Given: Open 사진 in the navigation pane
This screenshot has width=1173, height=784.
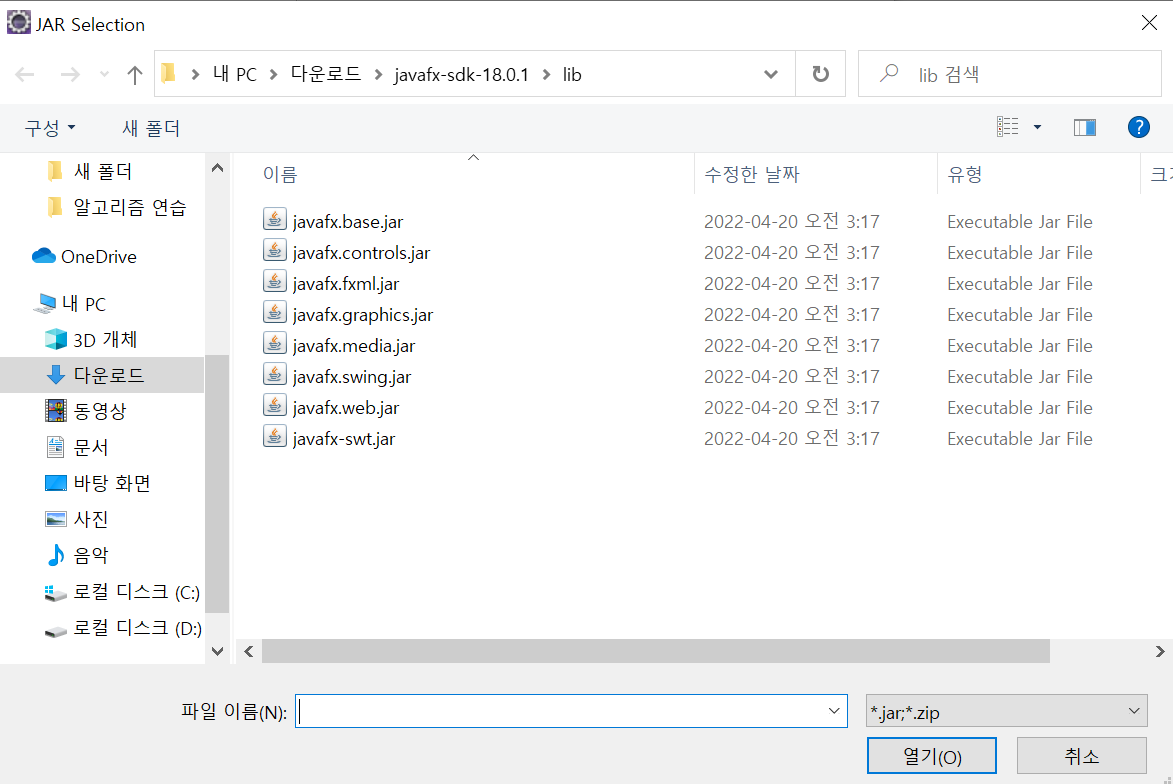Looking at the screenshot, I should click(91, 519).
